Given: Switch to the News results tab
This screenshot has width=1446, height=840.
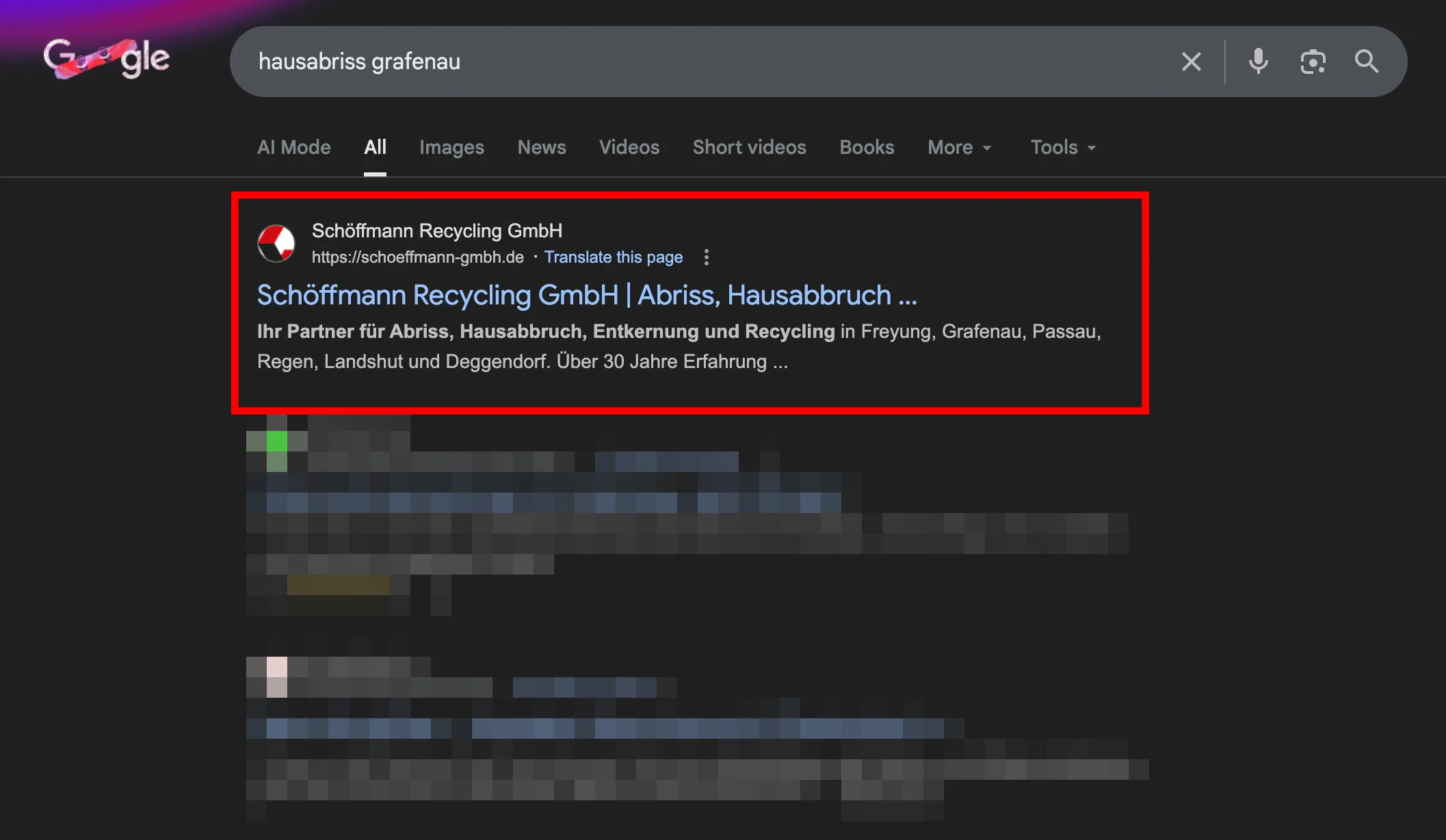Looking at the screenshot, I should point(542,147).
